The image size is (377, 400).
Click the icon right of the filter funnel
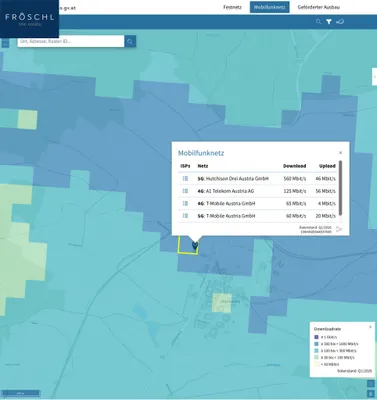[x=340, y=22]
